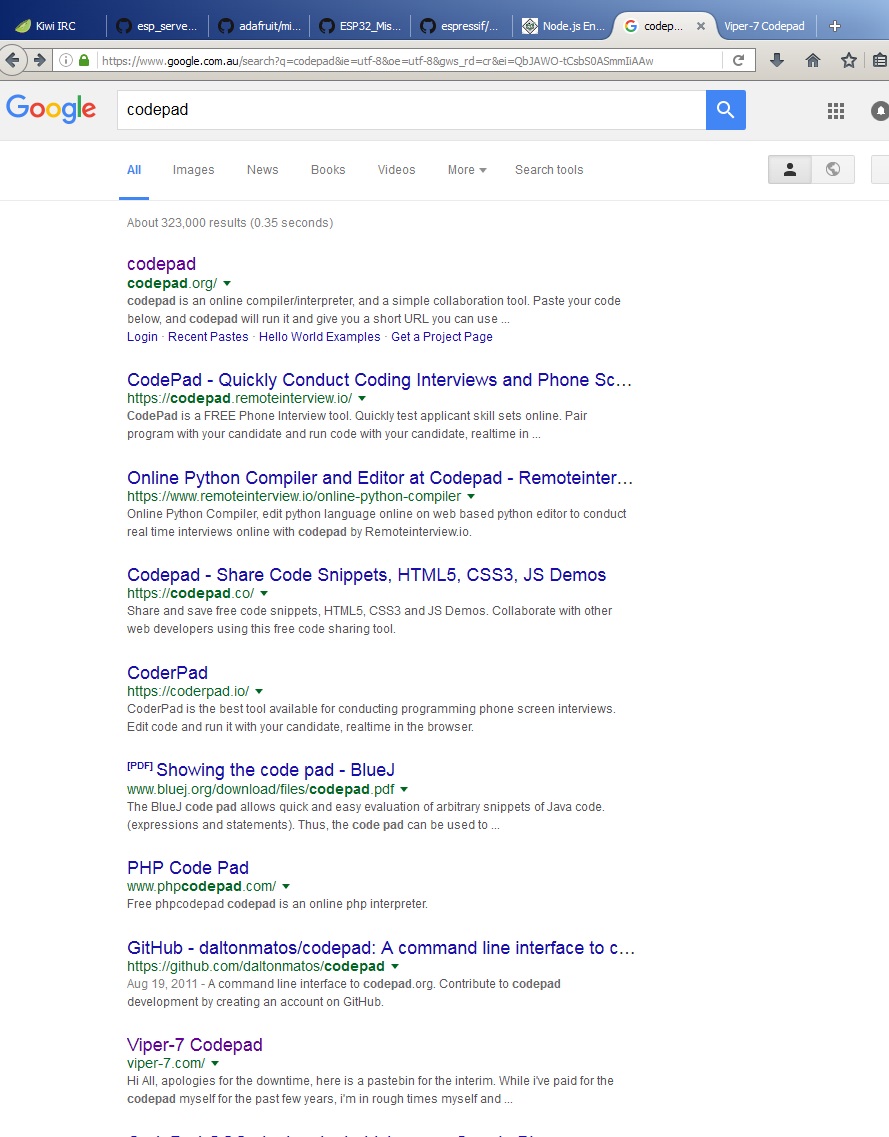This screenshot has height=1137, width=889.
Task: Open the Recent Pastes sitelink
Action: 208,336
